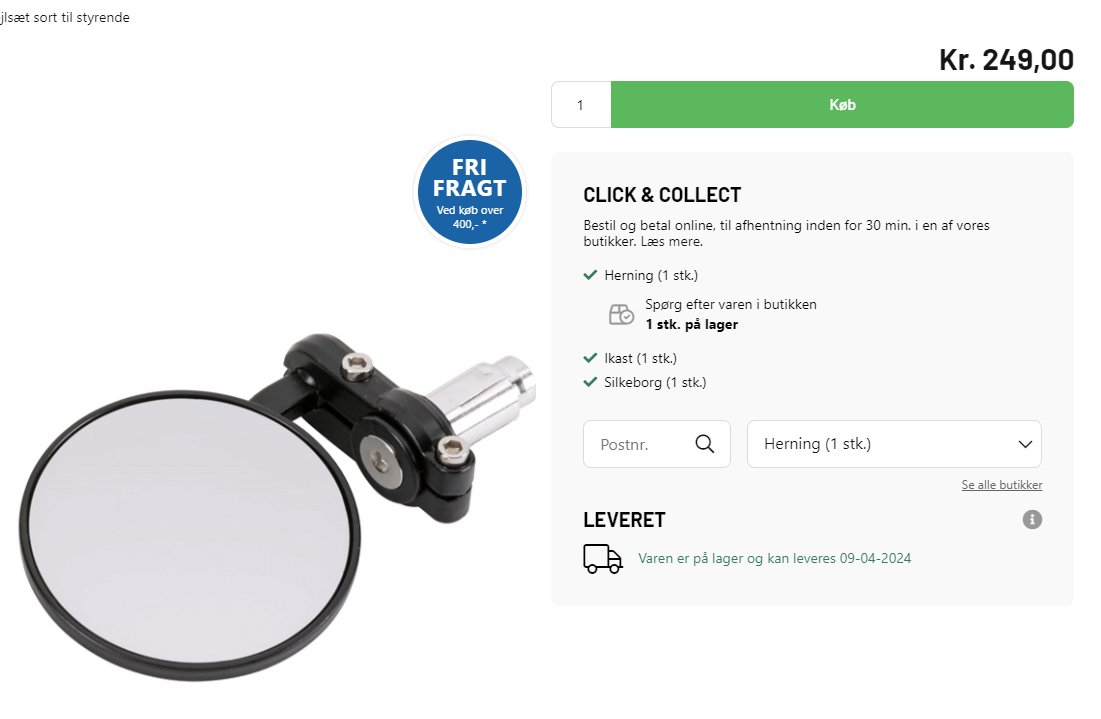
Task: Click the magnifier search icon in Postnr. field
Action: click(704, 444)
